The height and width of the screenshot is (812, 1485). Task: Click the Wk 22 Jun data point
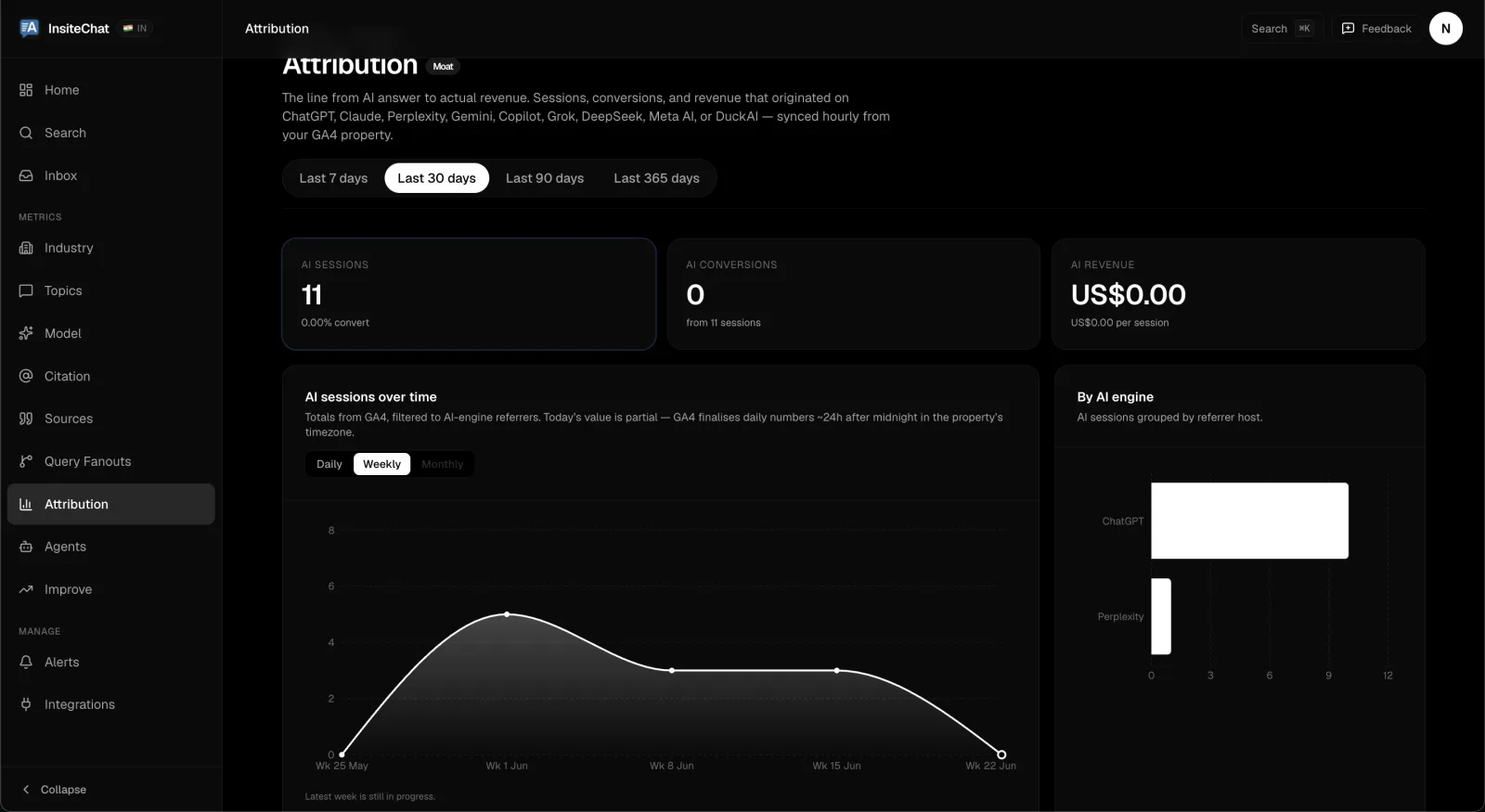tap(1001, 754)
